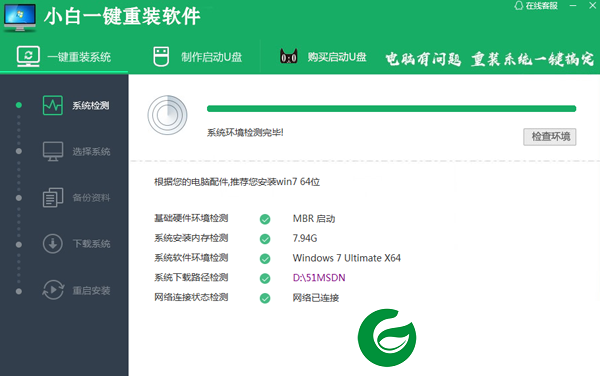Click the MBR 启动 value
The height and width of the screenshot is (376, 600).
click(x=314, y=218)
